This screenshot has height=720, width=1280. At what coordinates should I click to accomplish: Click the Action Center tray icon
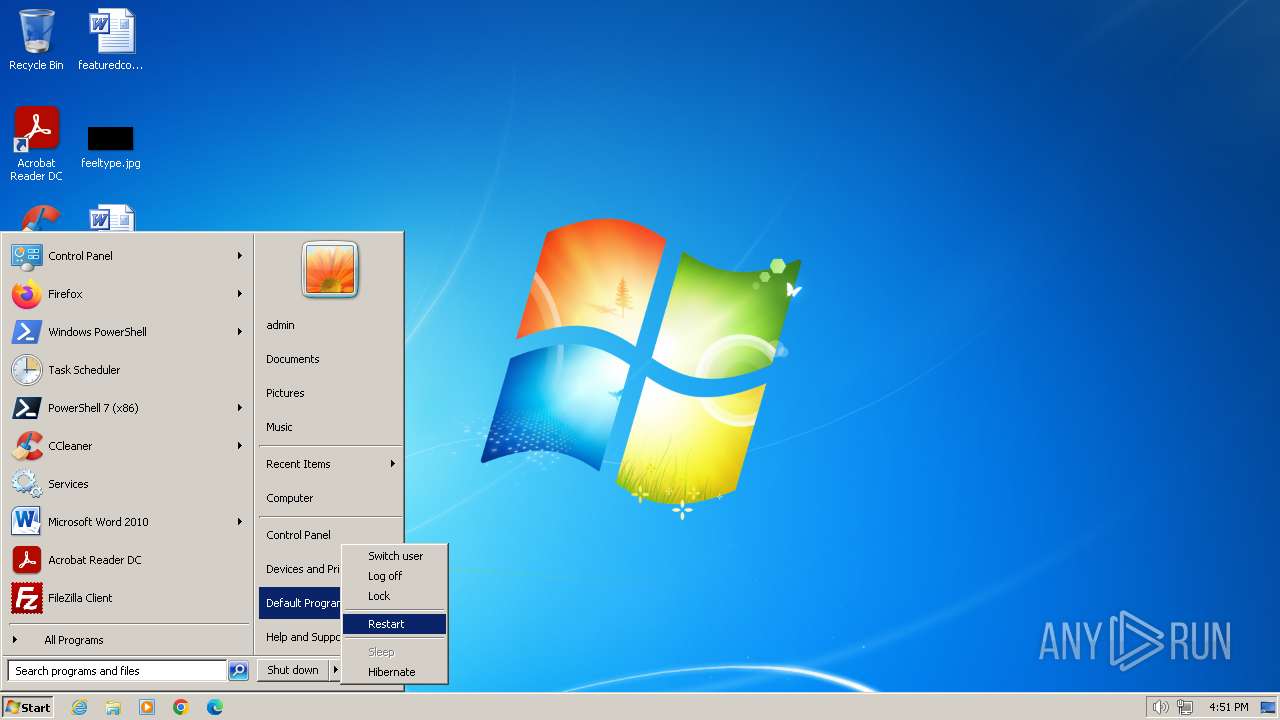point(1268,707)
